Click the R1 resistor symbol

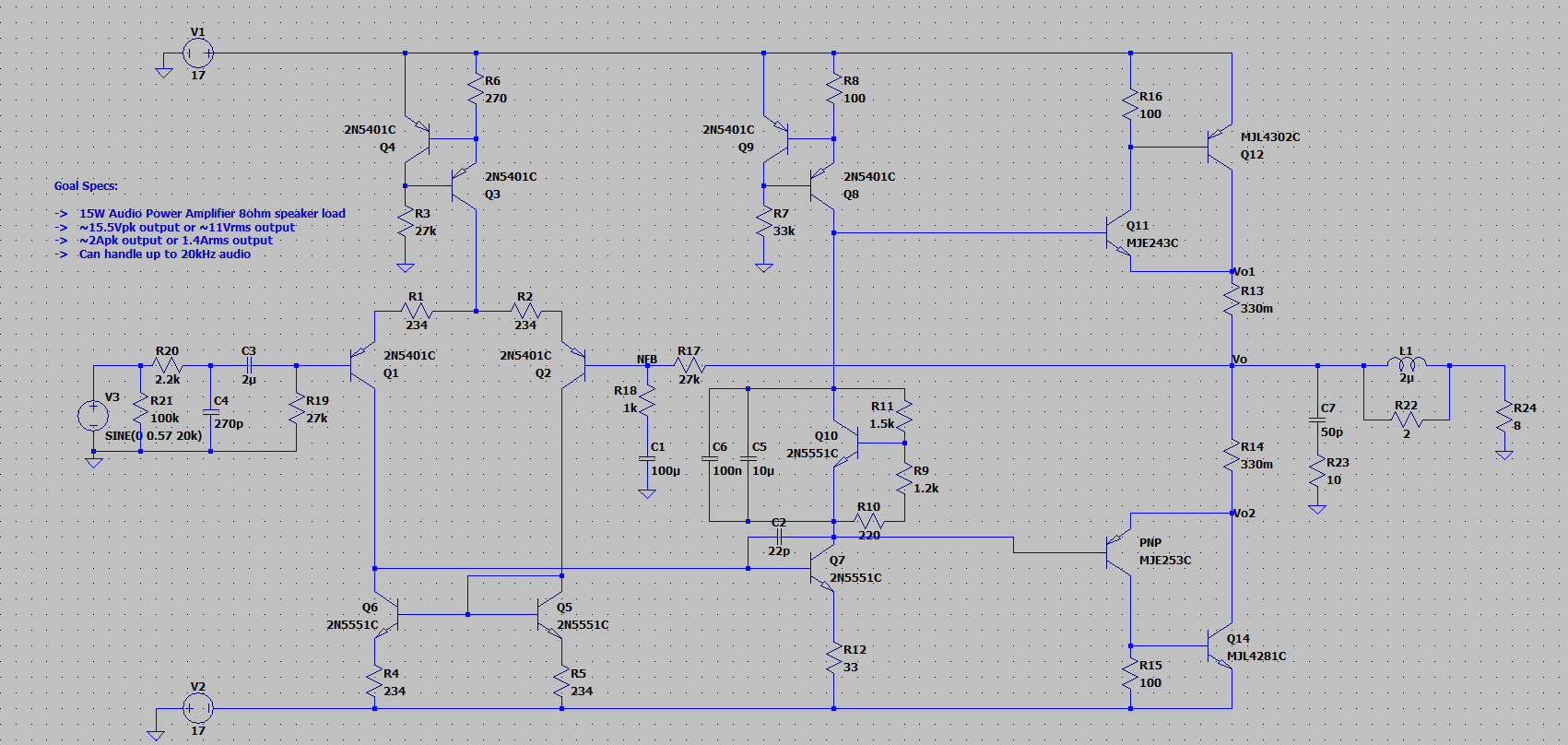point(416,312)
